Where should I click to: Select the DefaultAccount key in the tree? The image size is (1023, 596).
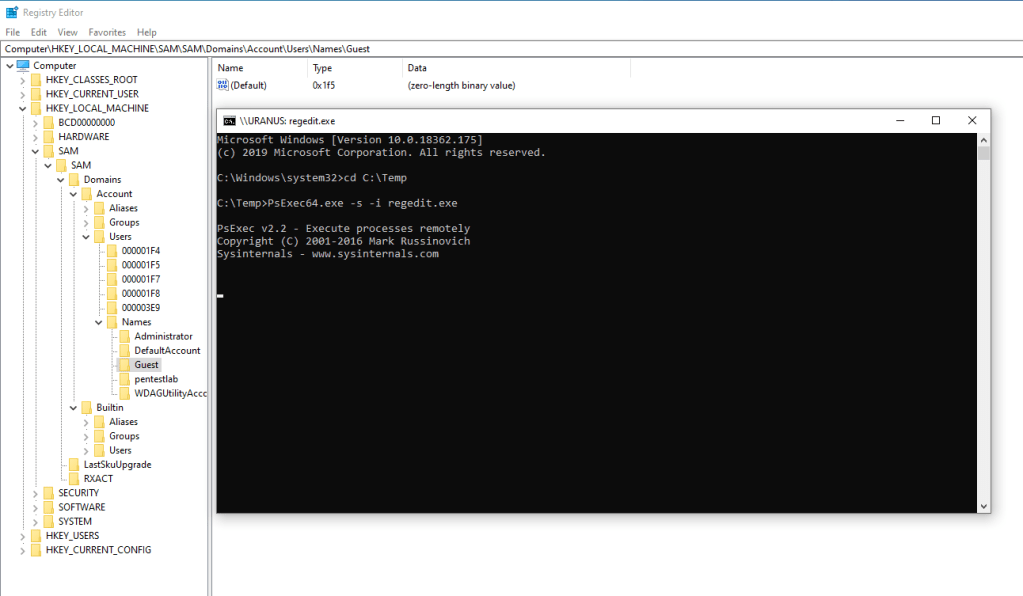click(167, 351)
